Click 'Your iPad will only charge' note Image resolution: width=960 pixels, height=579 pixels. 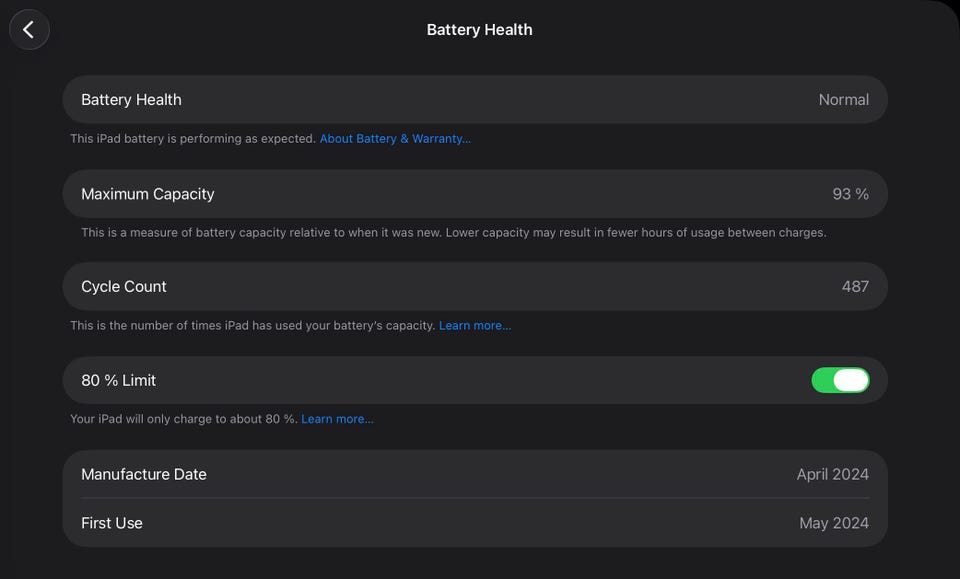pyautogui.click(x=184, y=419)
